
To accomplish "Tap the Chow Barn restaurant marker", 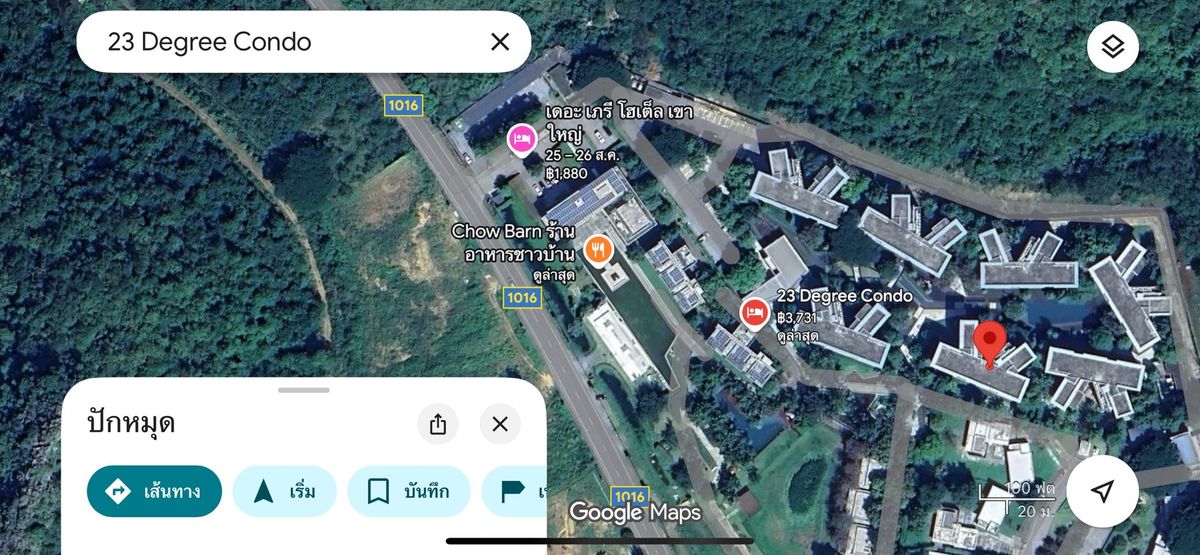I will point(598,249).
